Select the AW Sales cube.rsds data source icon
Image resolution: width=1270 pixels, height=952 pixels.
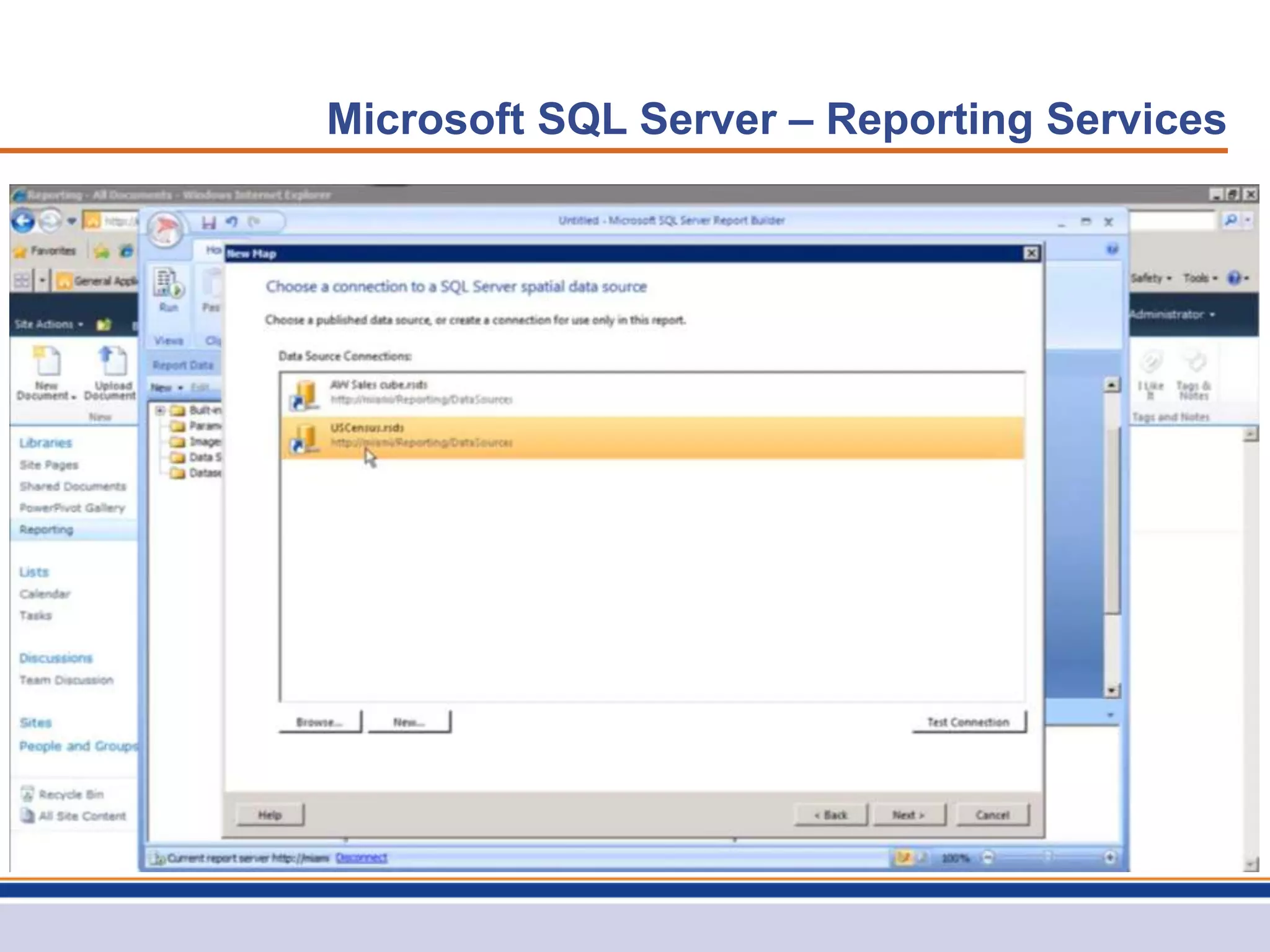coord(304,394)
